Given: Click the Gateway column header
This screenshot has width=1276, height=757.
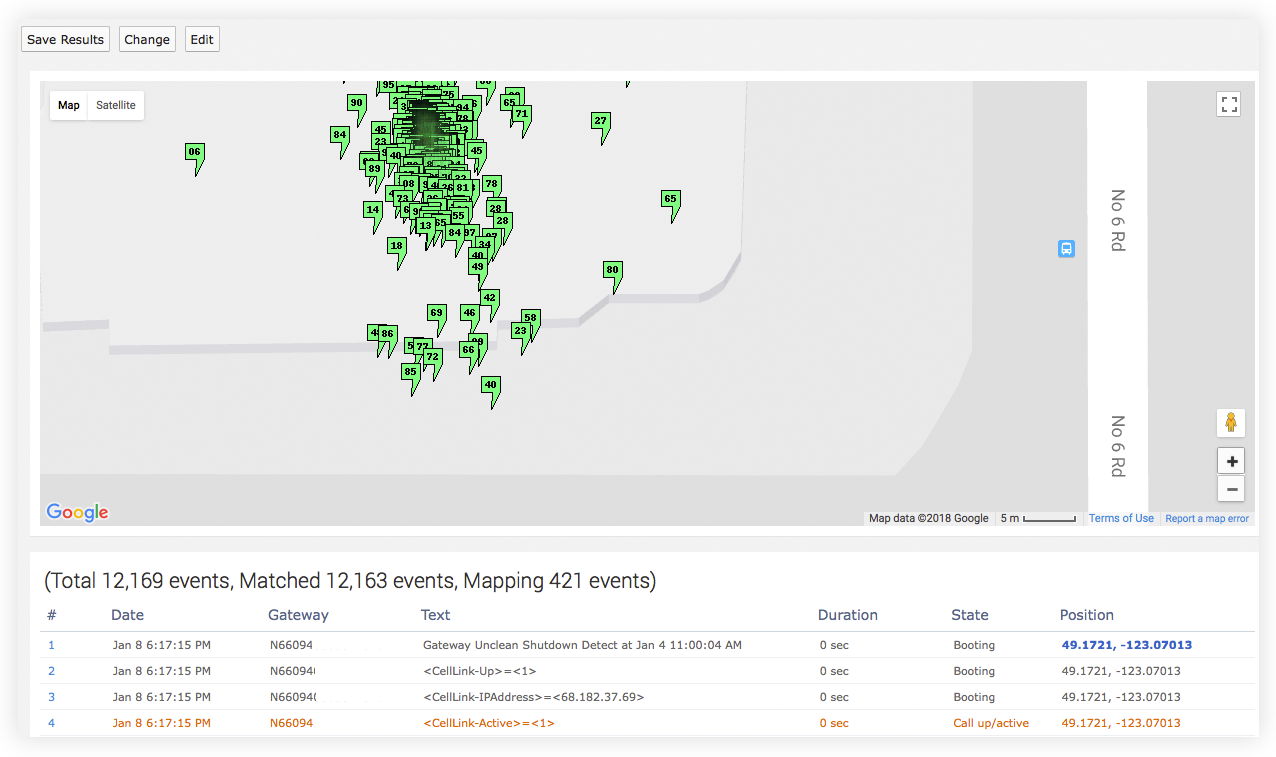Looking at the screenshot, I should pyautogui.click(x=298, y=615).
